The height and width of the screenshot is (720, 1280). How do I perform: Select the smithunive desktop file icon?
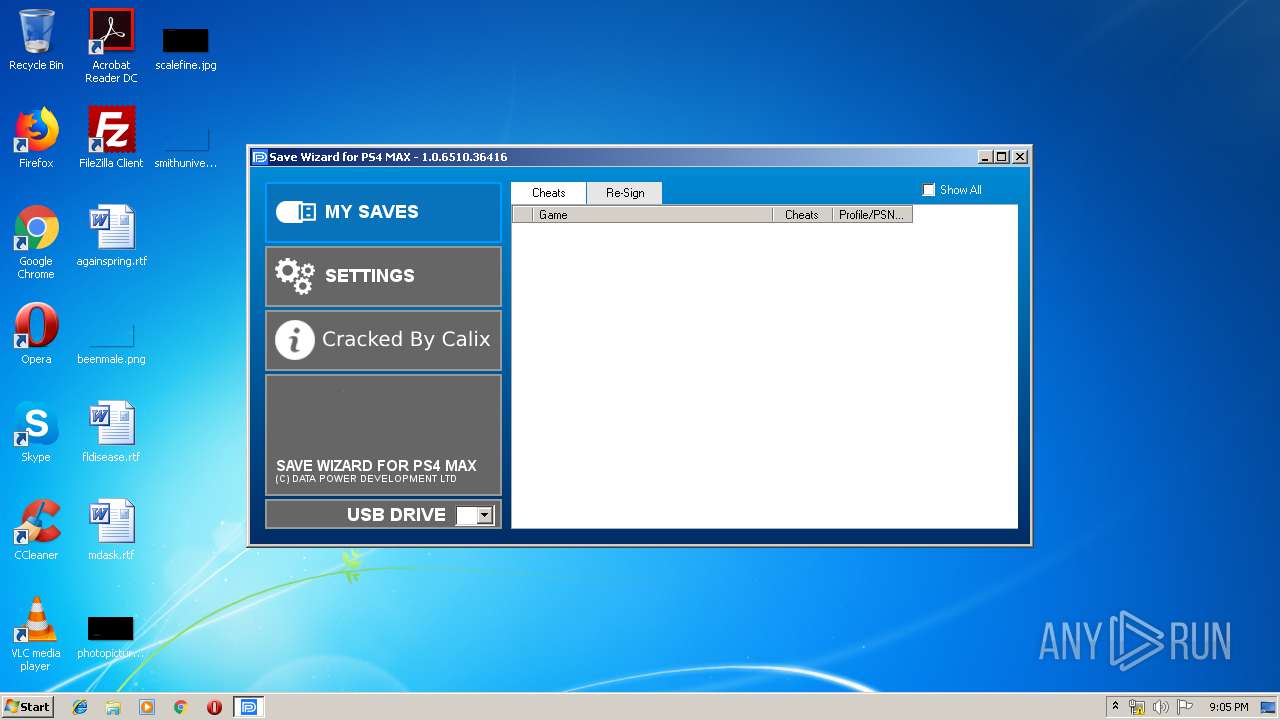click(186, 146)
